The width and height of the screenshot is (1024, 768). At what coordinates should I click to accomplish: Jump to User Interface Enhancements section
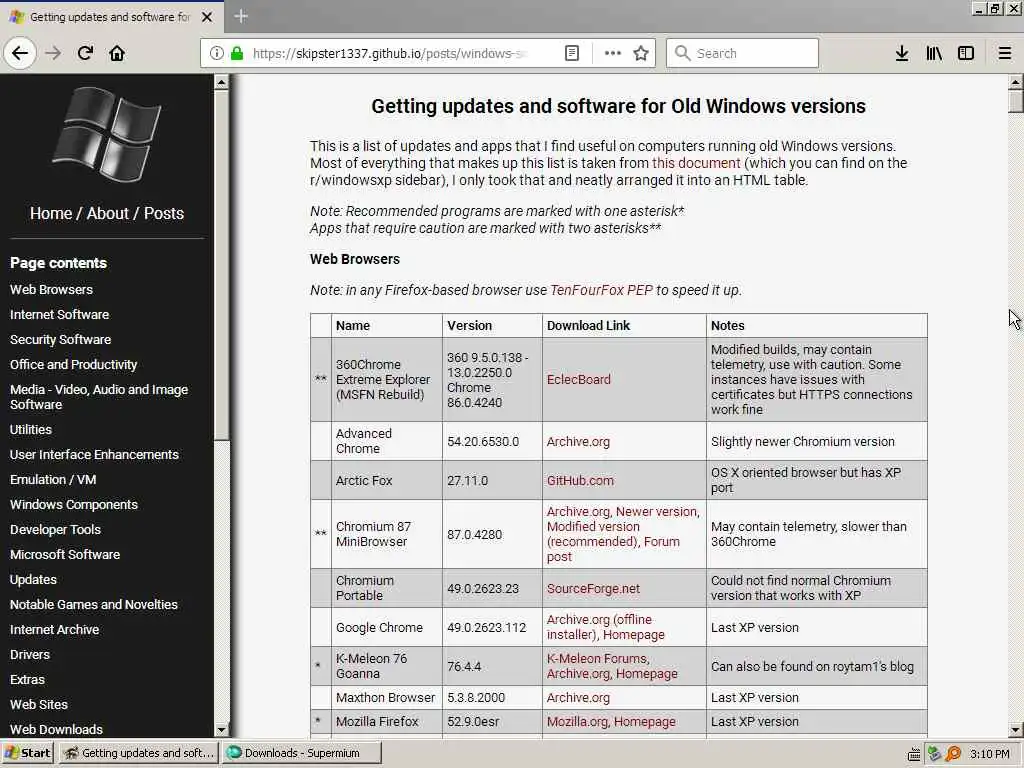pyautogui.click(x=94, y=455)
